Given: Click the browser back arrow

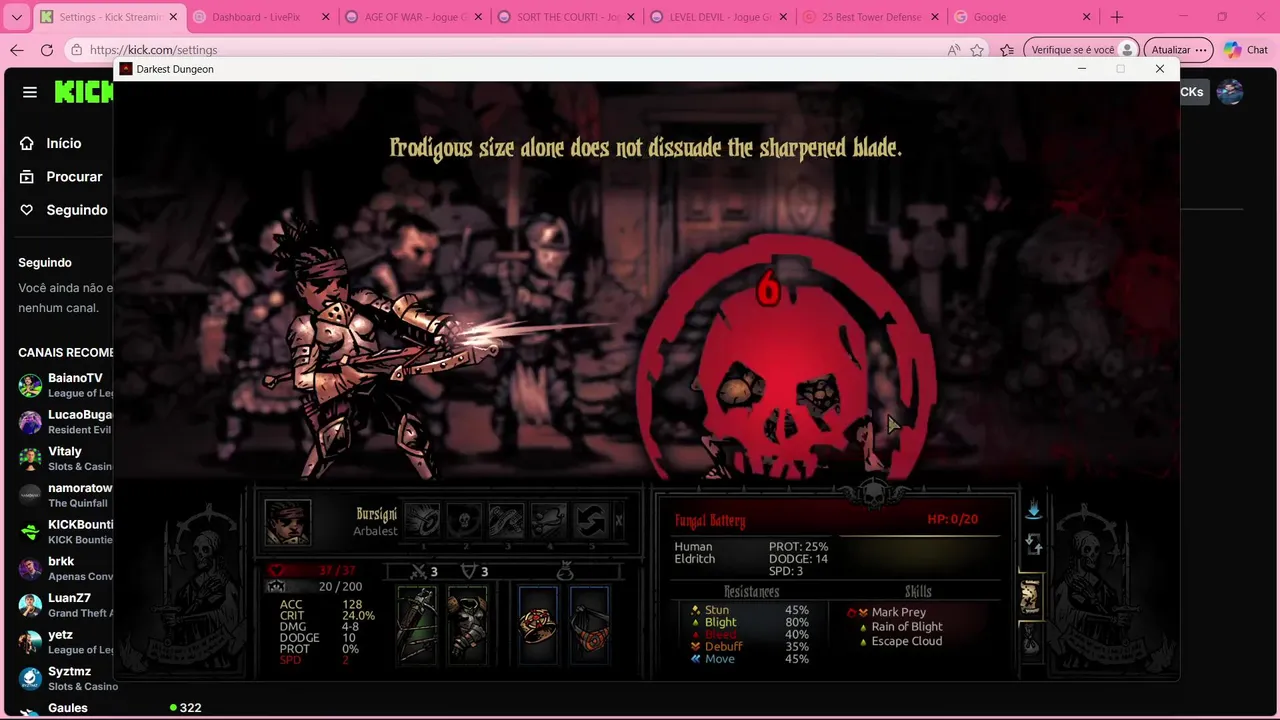Looking at the screenshot, I should [x=17, y=50].
